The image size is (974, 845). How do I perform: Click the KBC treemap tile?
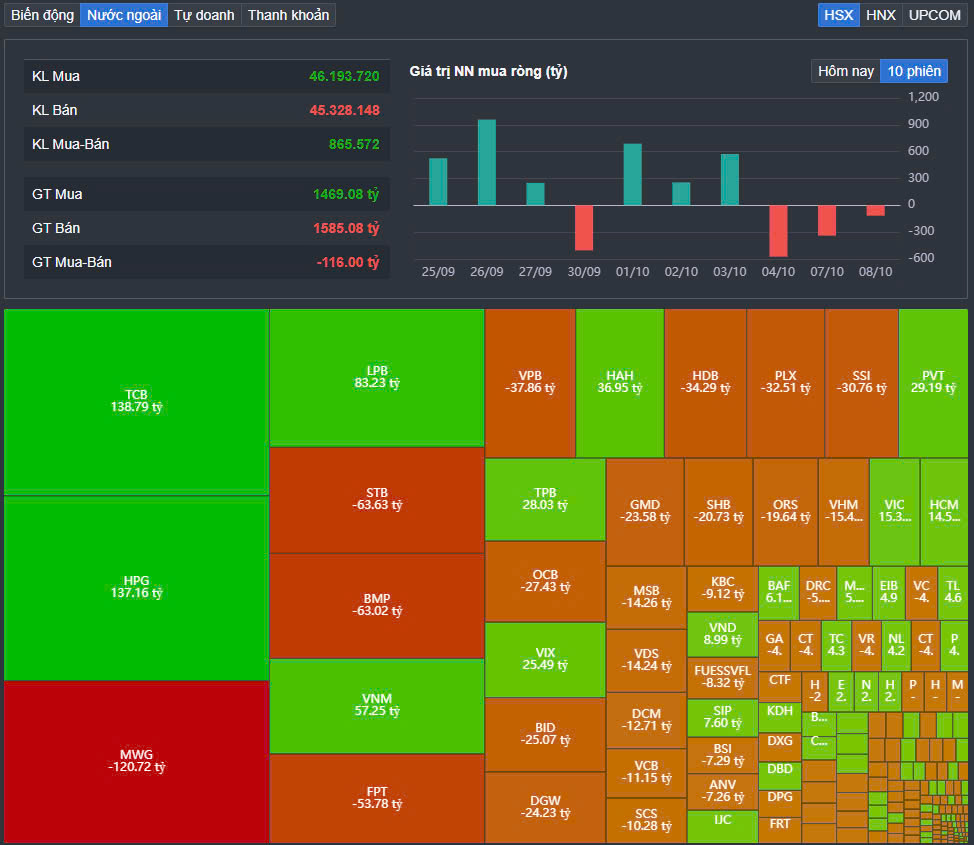722,588
